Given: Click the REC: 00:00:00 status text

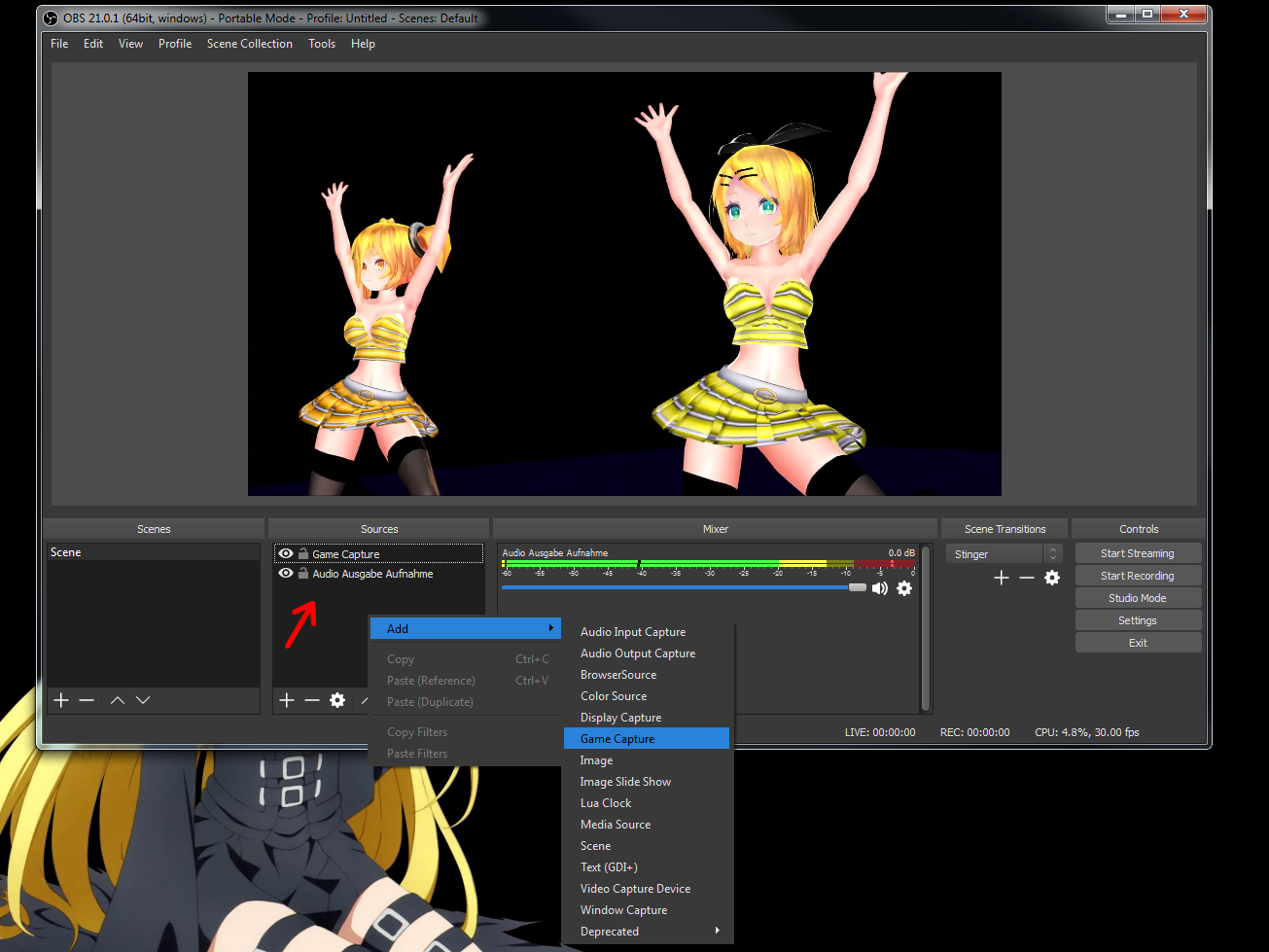Looking at the screenshot, I should coord(974,732).
